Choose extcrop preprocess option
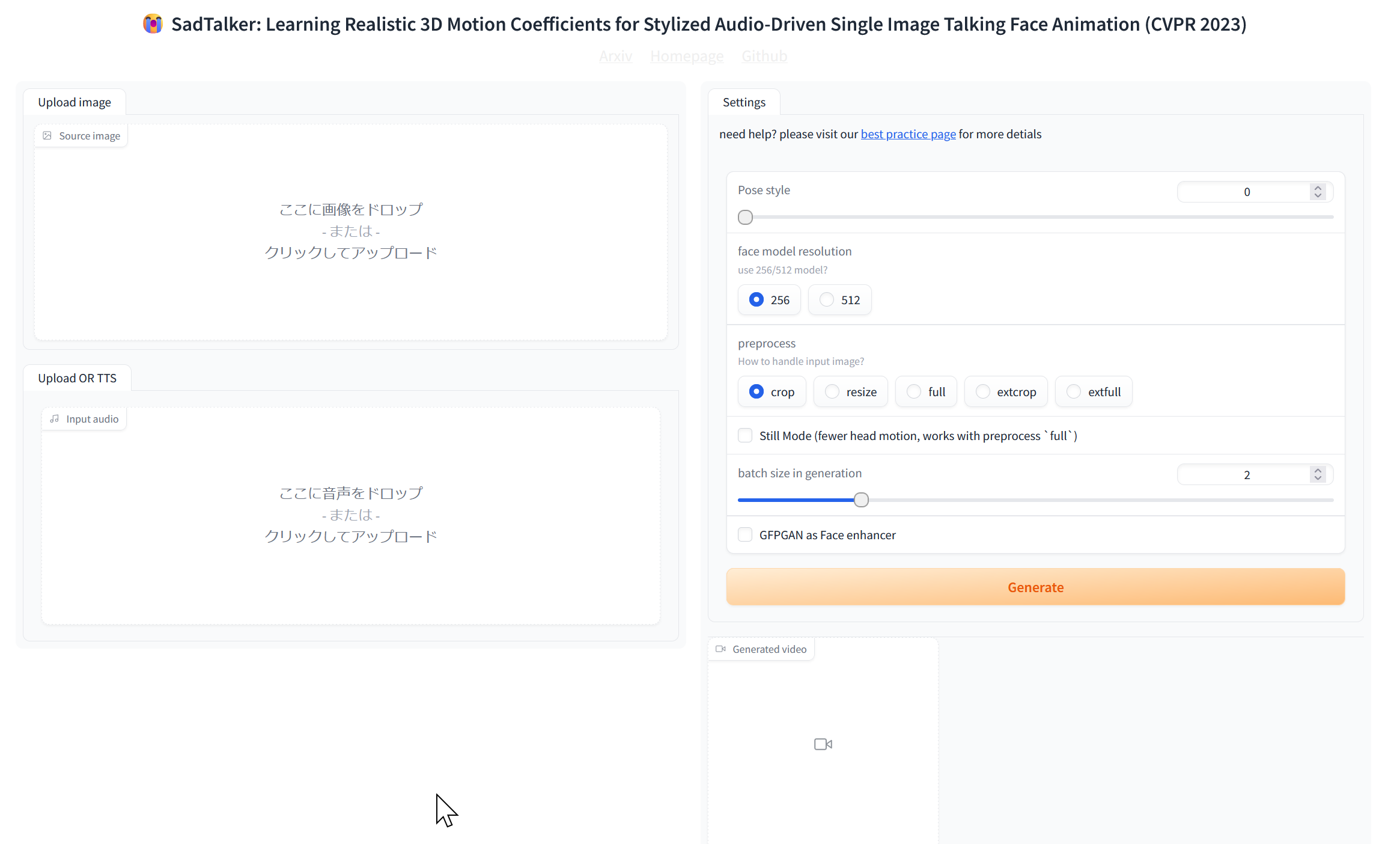This screenshot has width=1400, height=844. click(1006, 392)
